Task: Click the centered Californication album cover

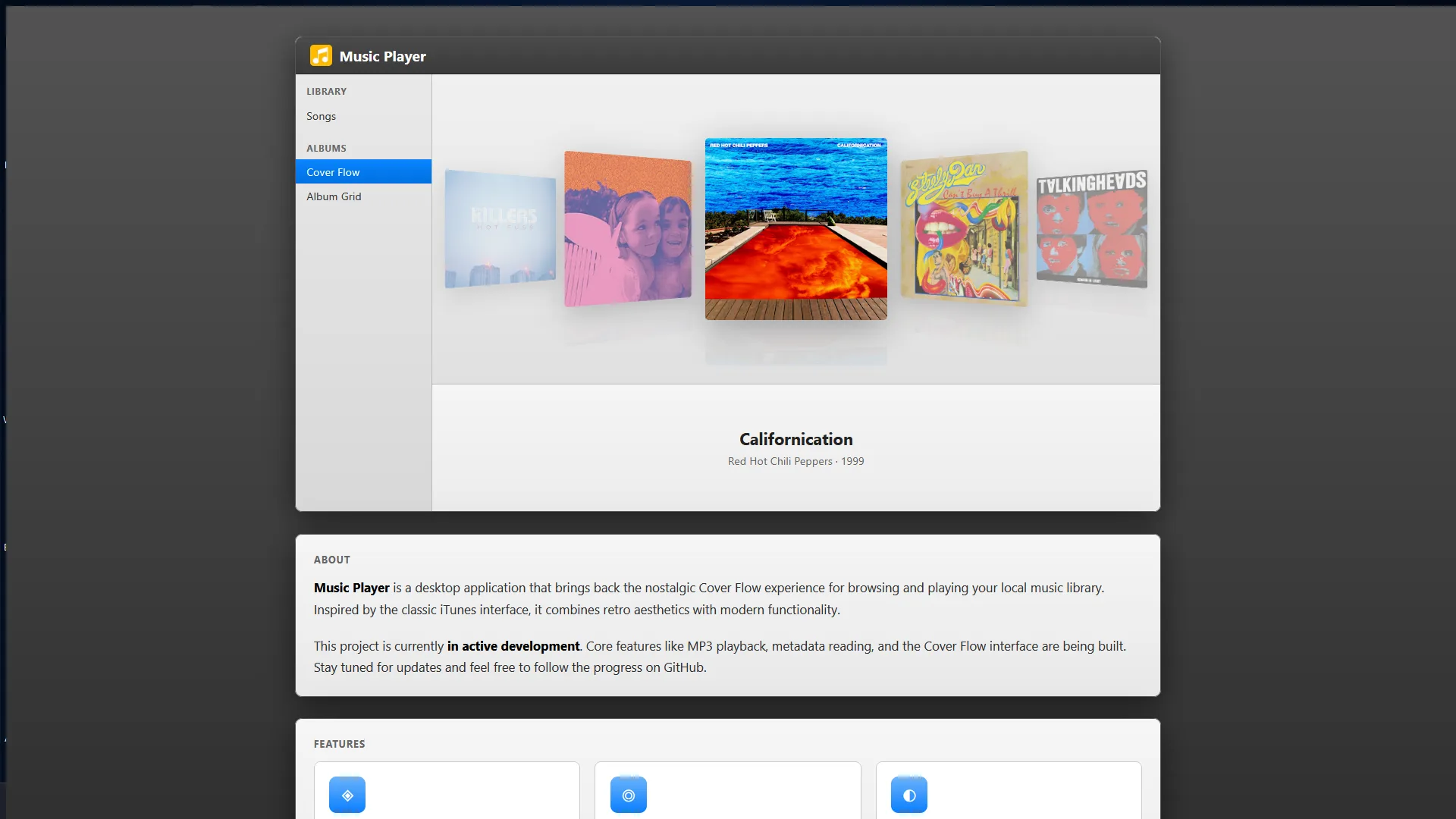Action: pos(796,228)
